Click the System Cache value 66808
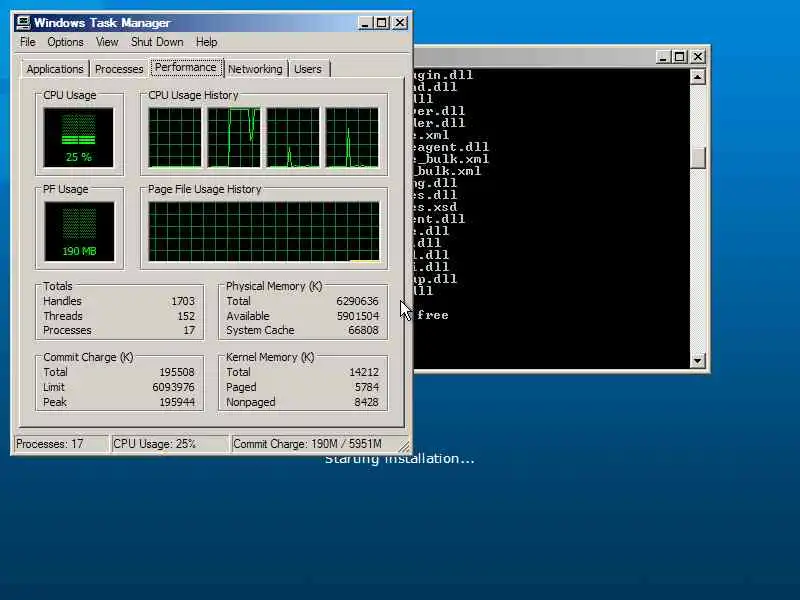The height and width of the screenshot is (600, 800). [x=363, y=330]
